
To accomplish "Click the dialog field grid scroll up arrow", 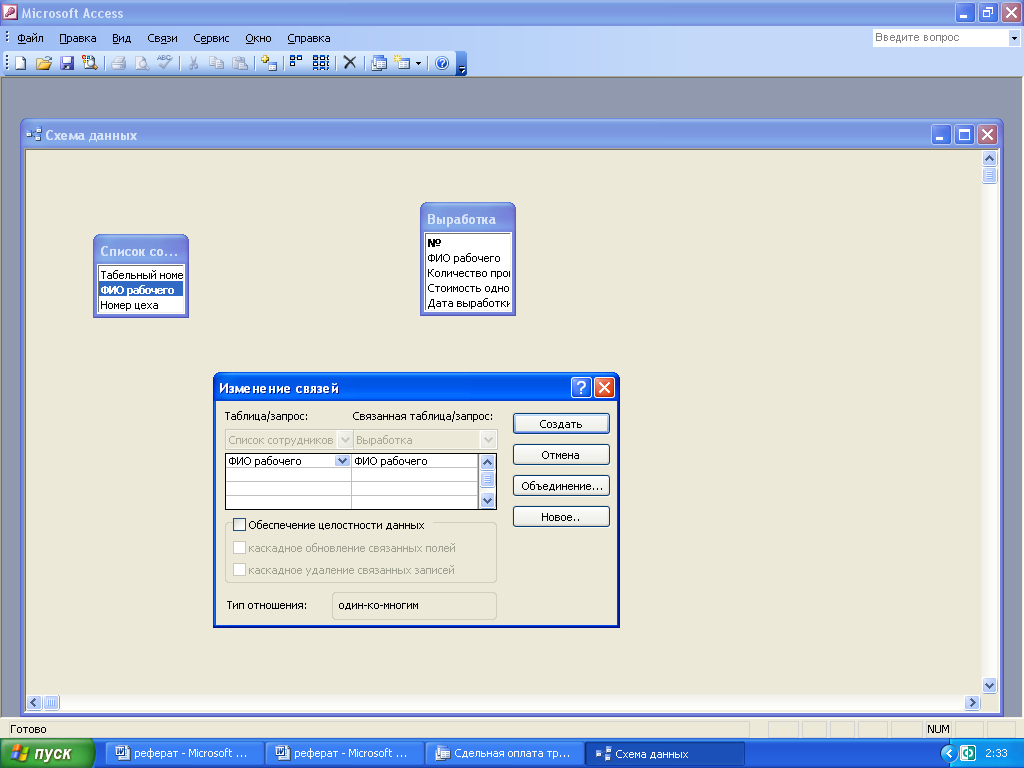I will click(487, 462).
